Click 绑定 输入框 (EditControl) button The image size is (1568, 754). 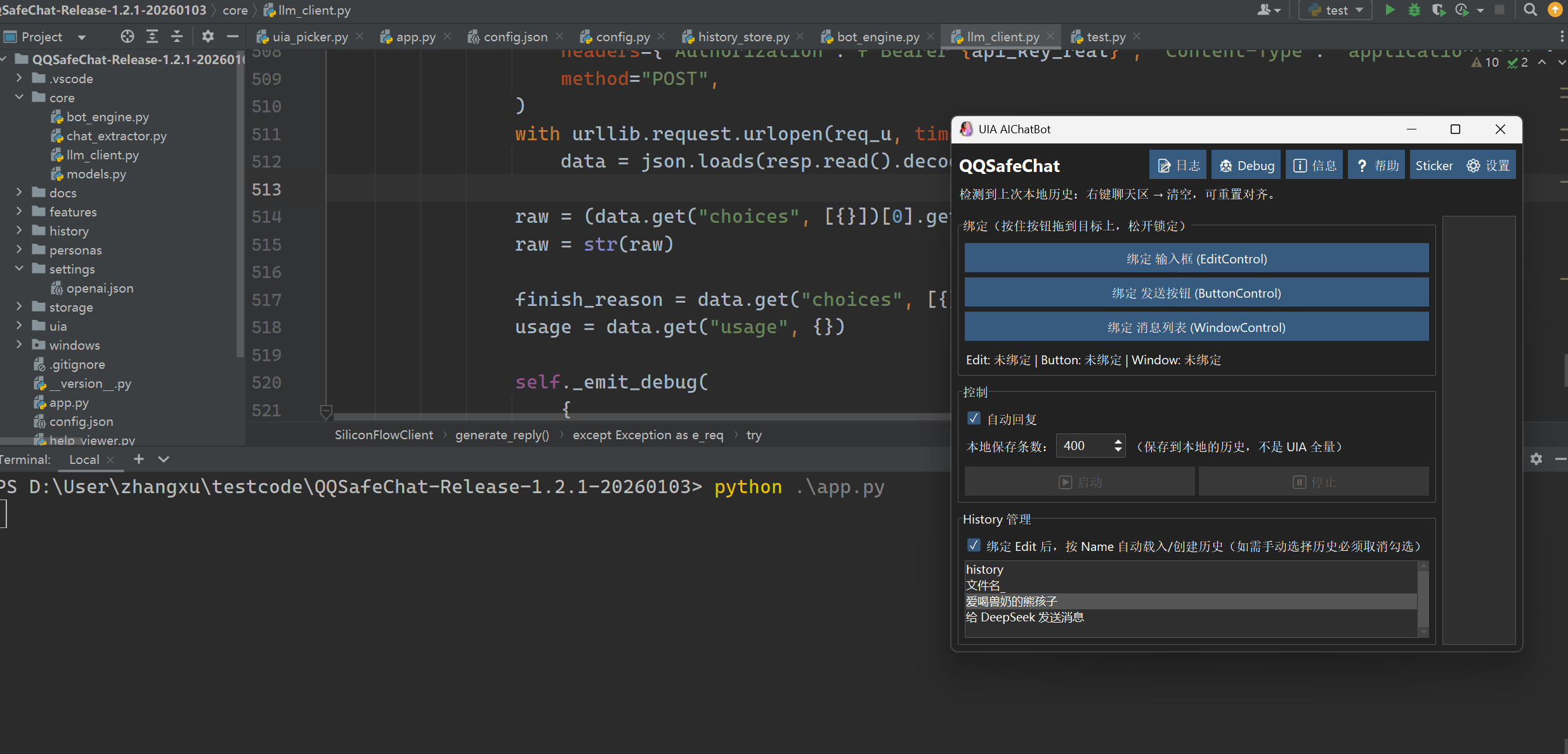1196,258
